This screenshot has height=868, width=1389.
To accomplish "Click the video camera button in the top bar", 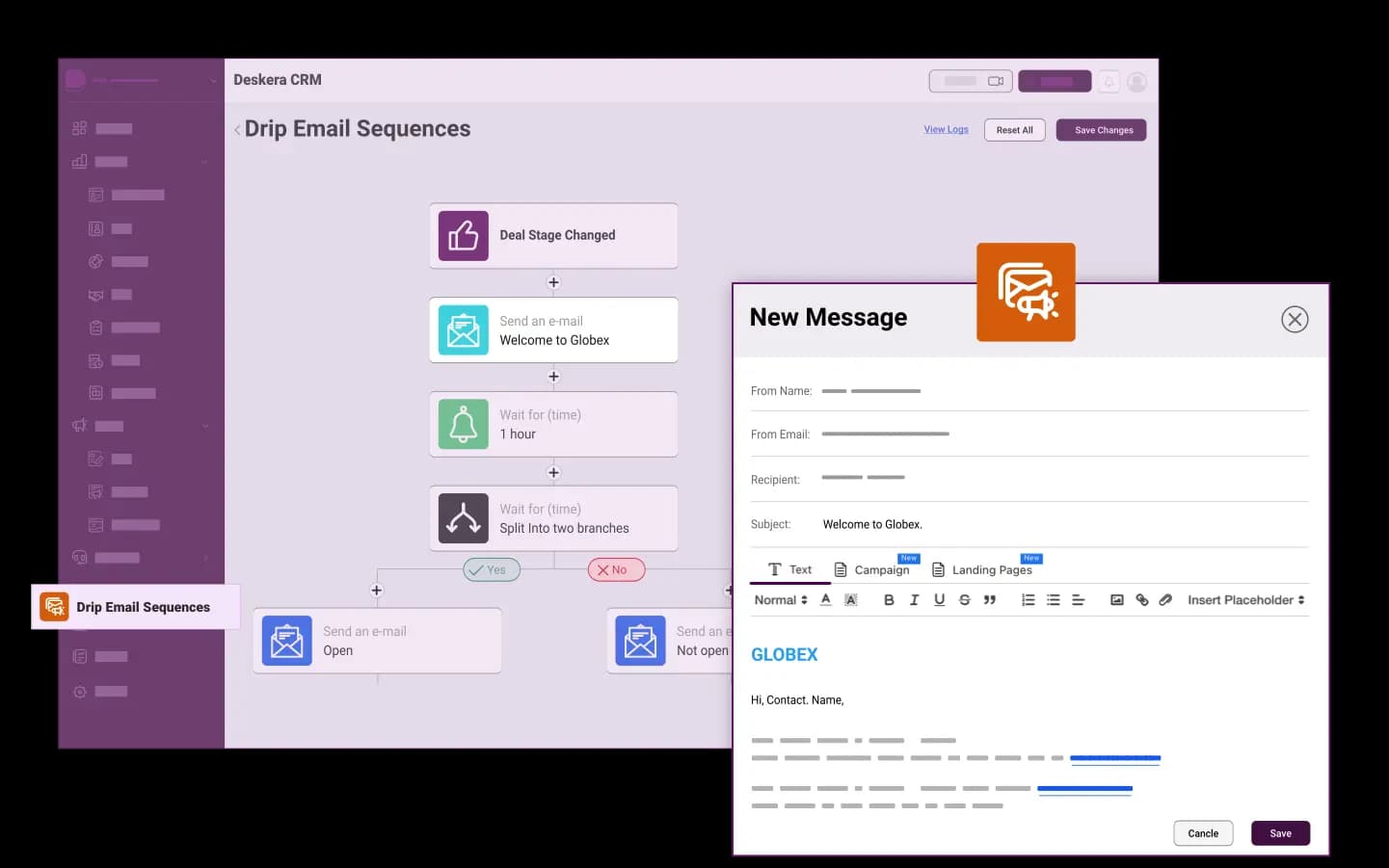I will coord(971,81).
